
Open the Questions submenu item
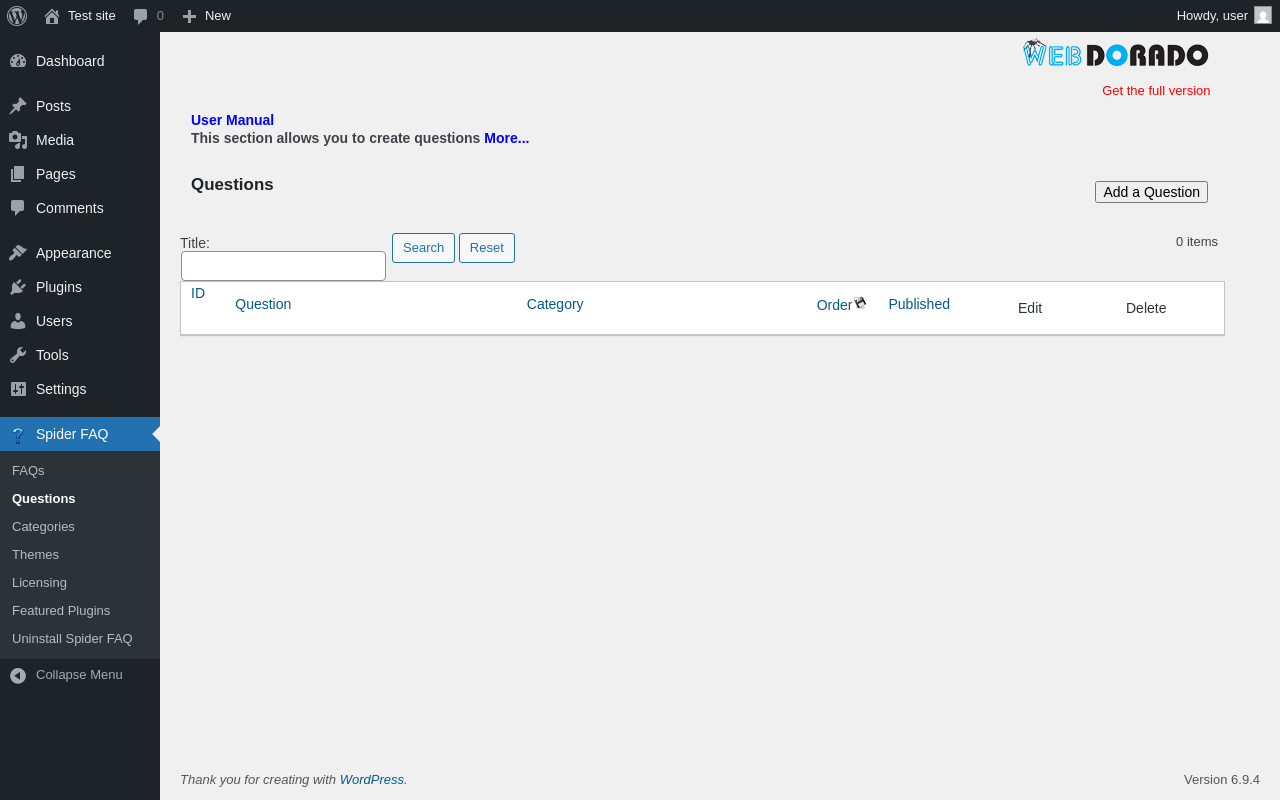pyautogui.click(x=43, y=498)
